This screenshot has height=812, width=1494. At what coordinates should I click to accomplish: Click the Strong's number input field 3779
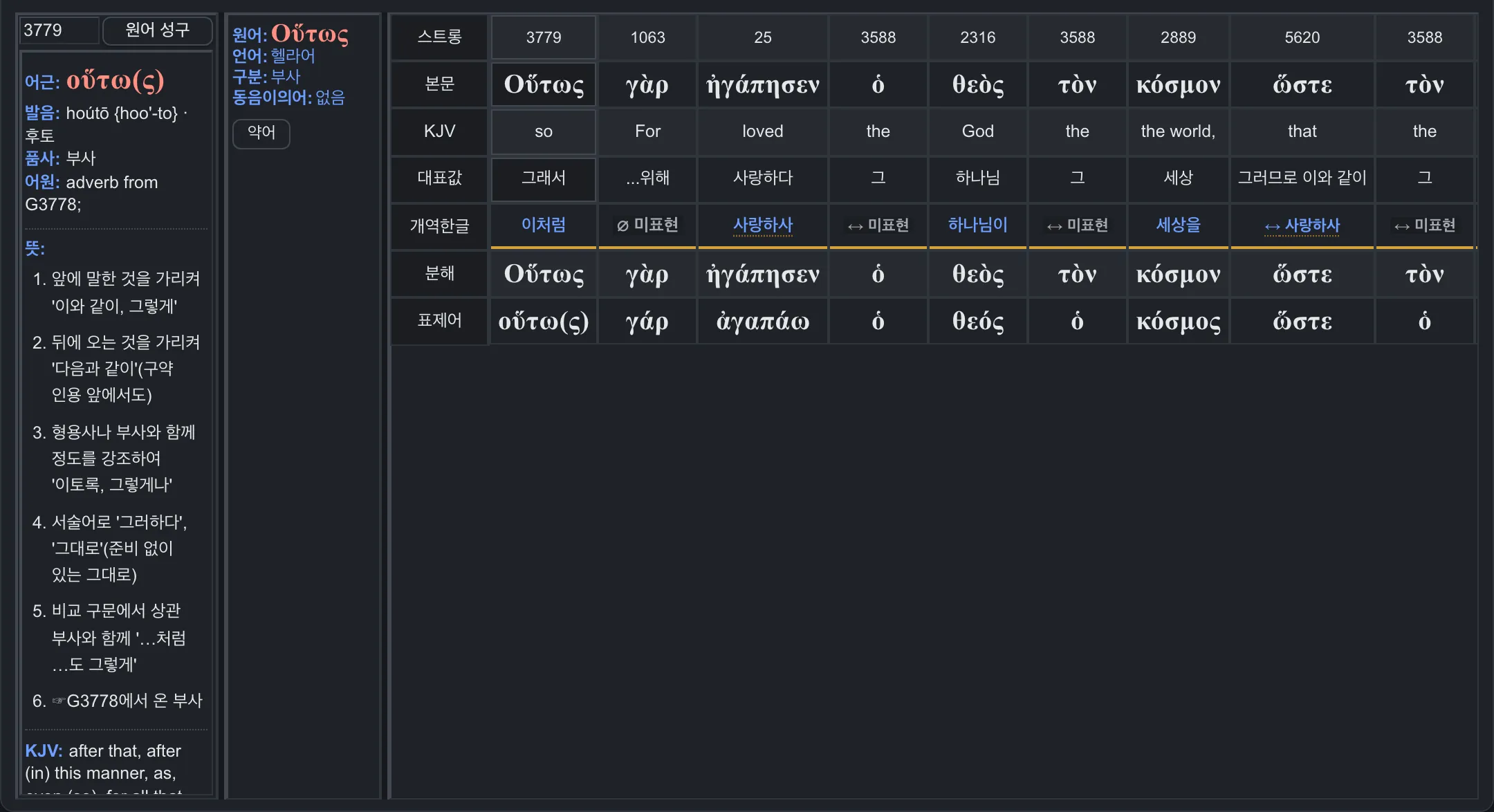[x=59, y=30]
